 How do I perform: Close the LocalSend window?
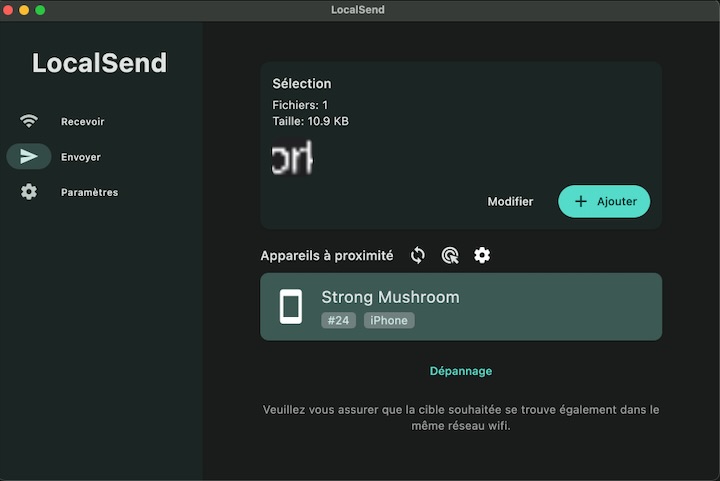(x=8, y=9)
